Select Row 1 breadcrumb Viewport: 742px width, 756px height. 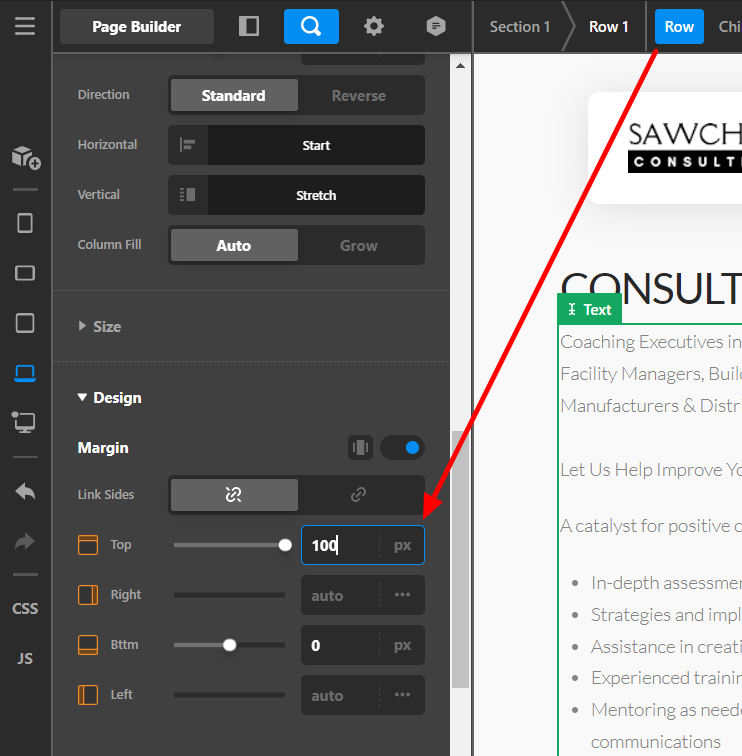click(608, 27)
